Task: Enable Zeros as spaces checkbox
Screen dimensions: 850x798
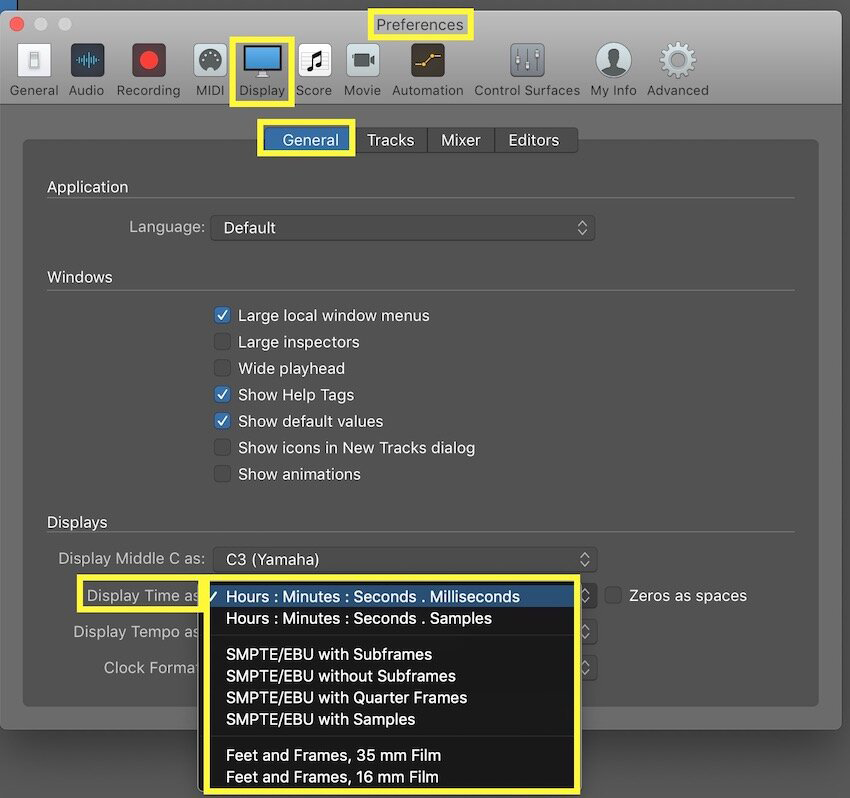Action: pos(613,595)
